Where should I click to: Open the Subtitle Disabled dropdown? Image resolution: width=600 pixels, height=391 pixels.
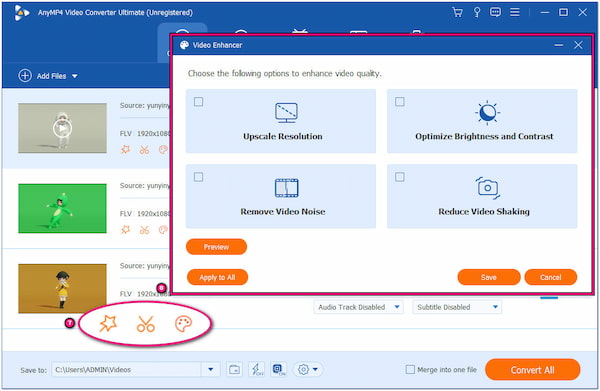pos(457,307)
